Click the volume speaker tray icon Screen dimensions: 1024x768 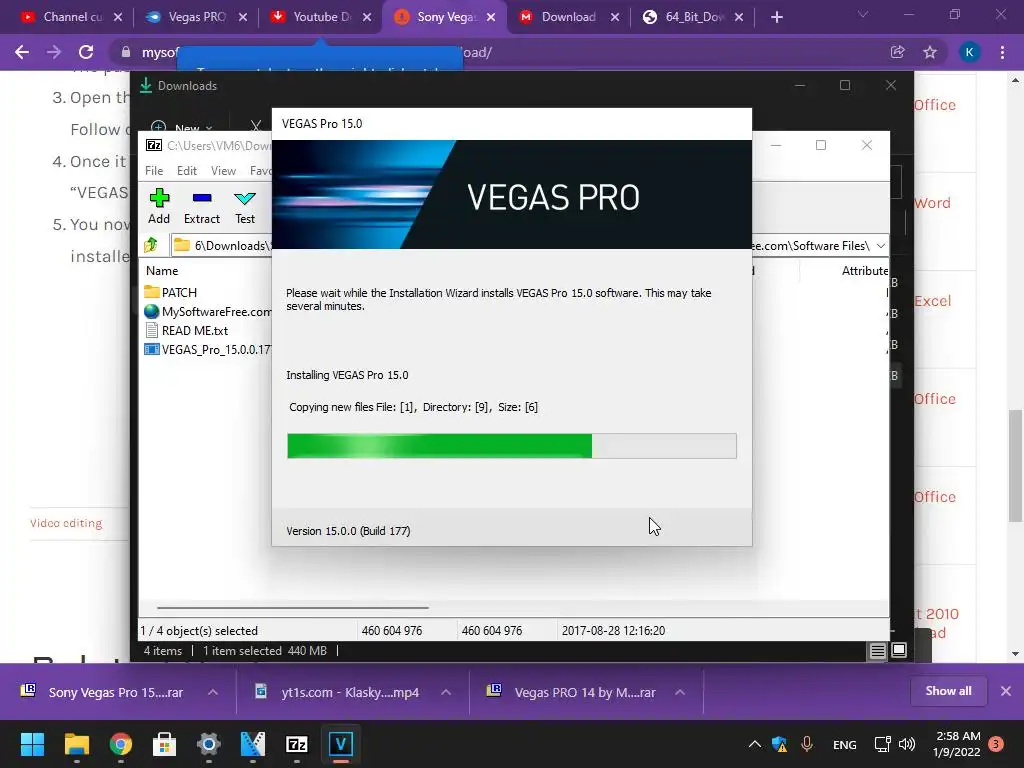tap(906, 744)
